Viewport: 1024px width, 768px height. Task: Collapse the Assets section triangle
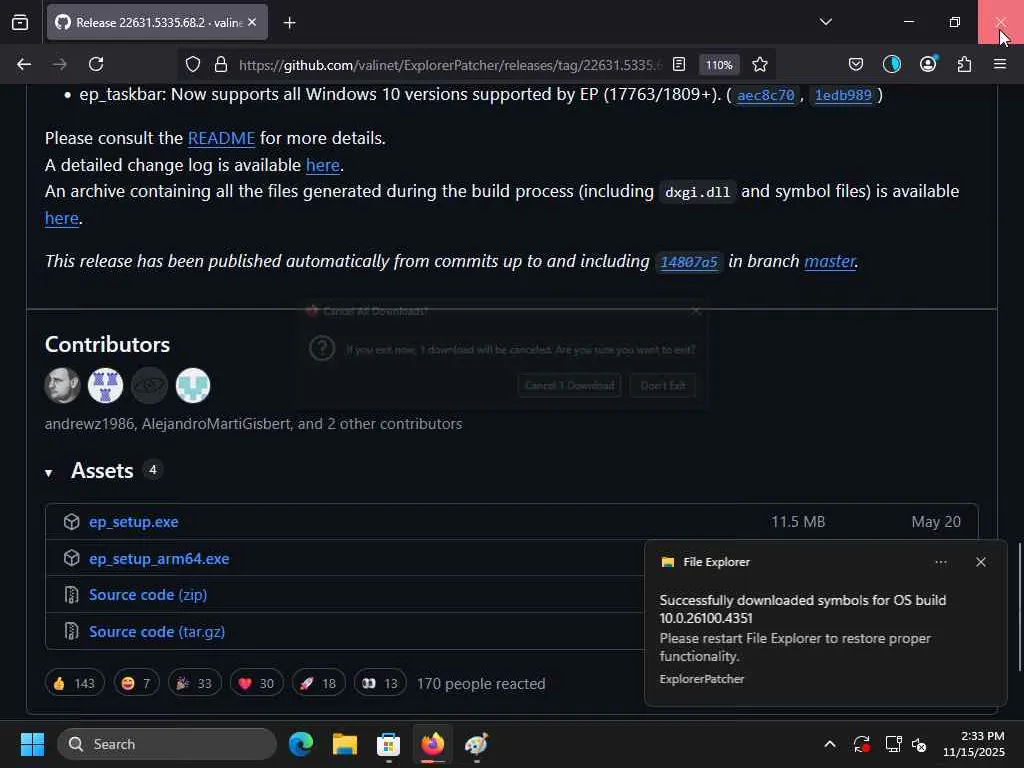click(x=49, y=472)
